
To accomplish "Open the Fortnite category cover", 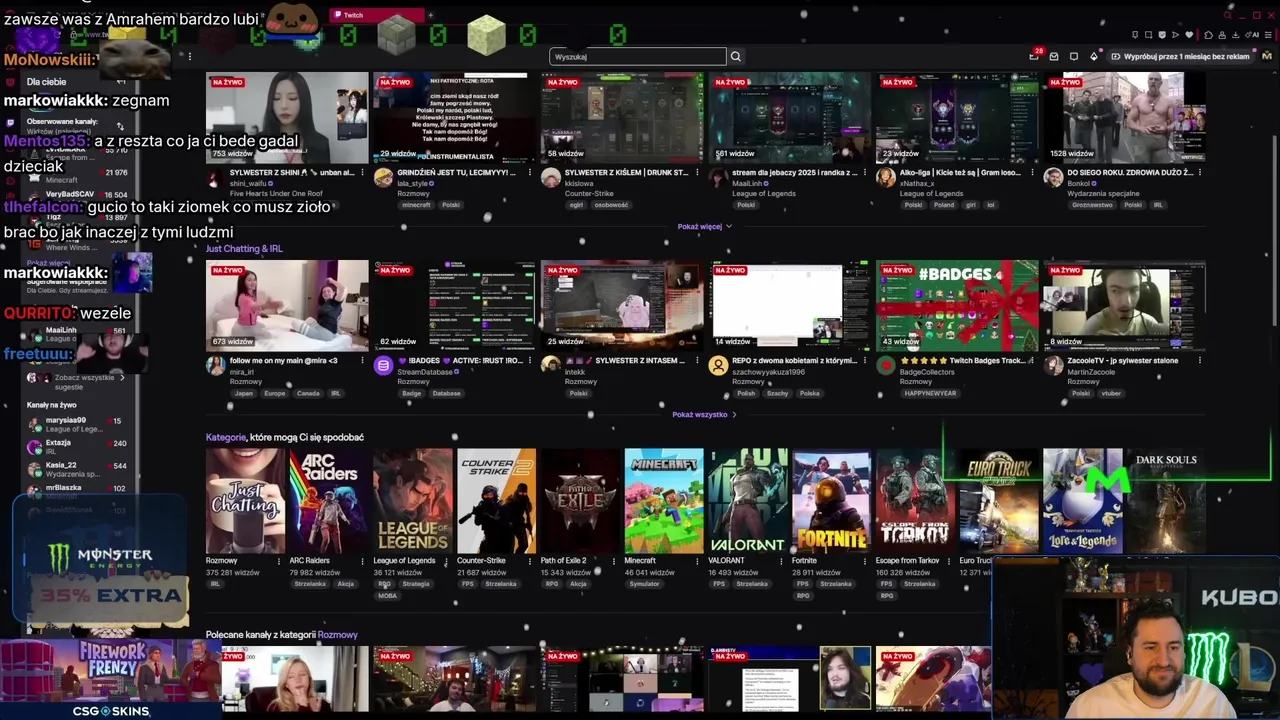I will (x=832, y=501).
